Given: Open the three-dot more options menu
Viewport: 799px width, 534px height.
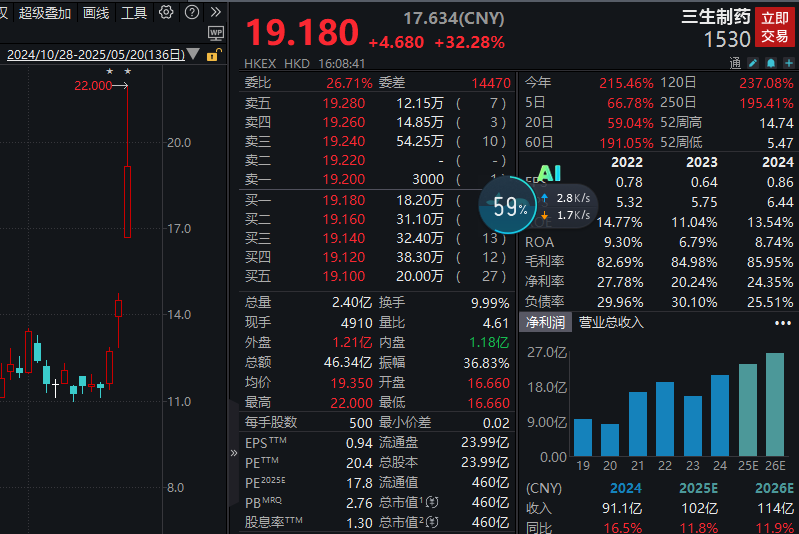Looking at the screenshot, I should point(782,323).
